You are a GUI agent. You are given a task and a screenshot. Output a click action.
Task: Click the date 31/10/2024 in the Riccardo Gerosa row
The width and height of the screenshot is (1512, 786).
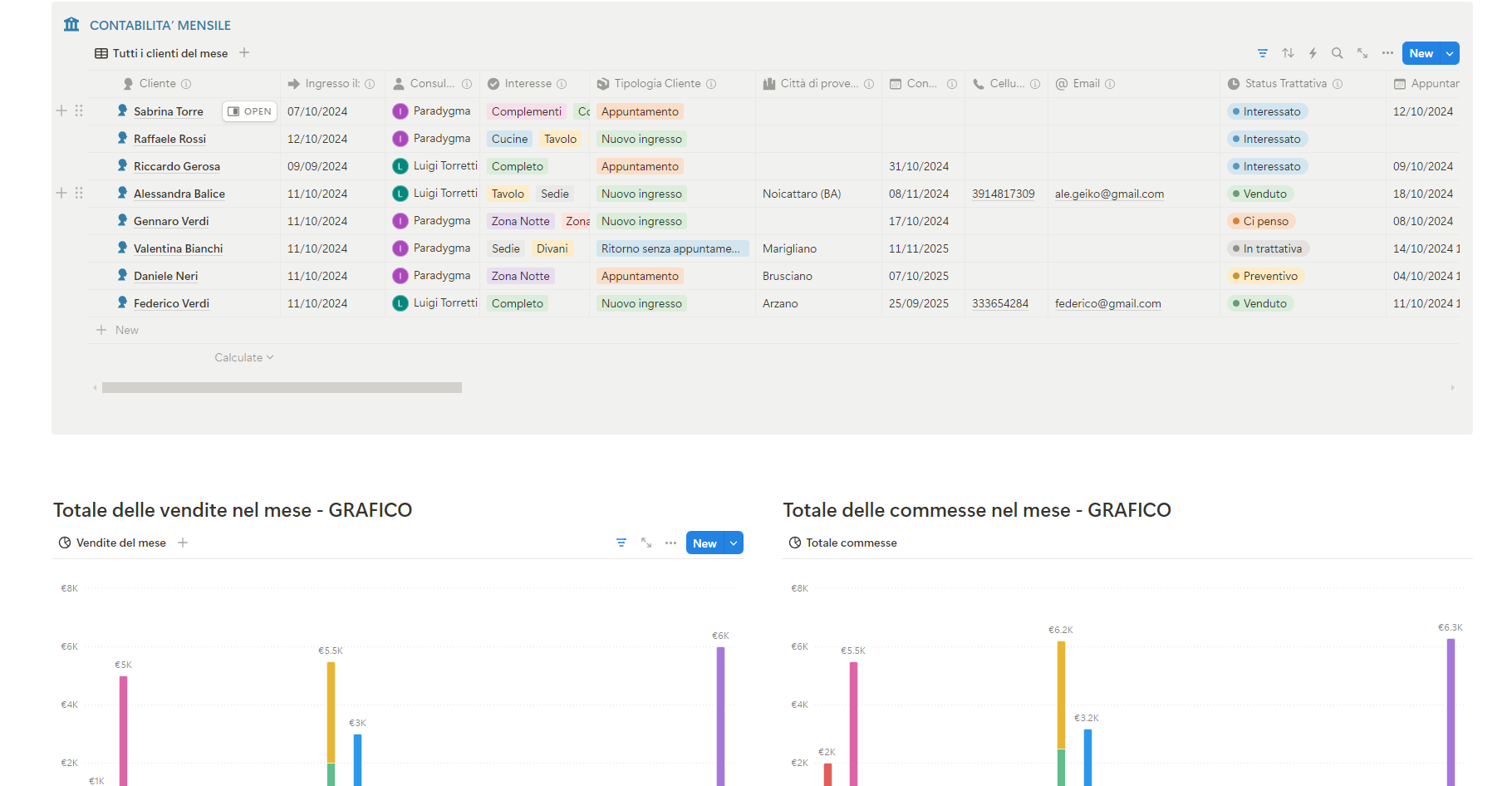(x=919, y=166)
